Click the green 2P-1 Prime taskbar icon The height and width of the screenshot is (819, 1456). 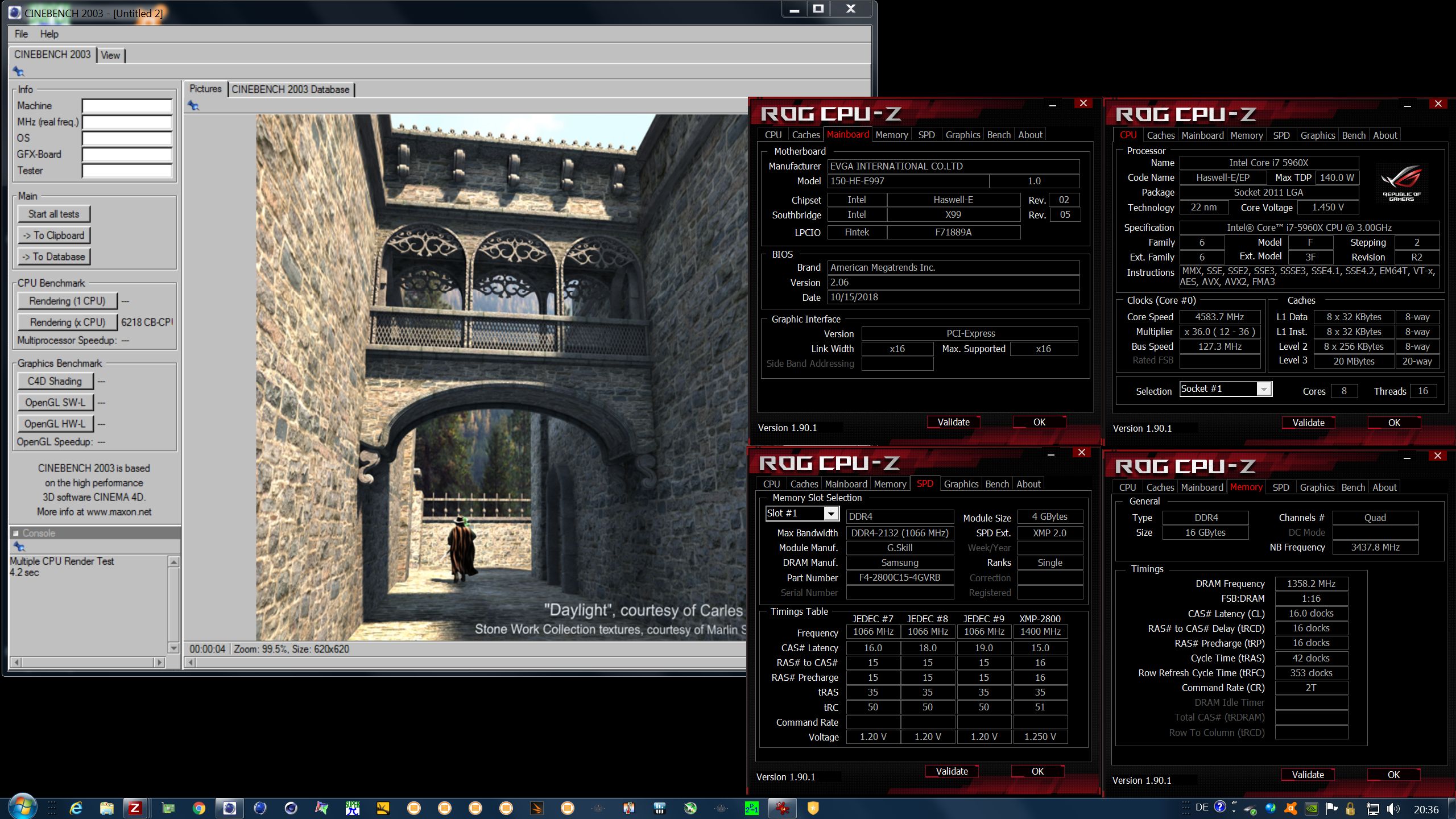pos(751,808)
